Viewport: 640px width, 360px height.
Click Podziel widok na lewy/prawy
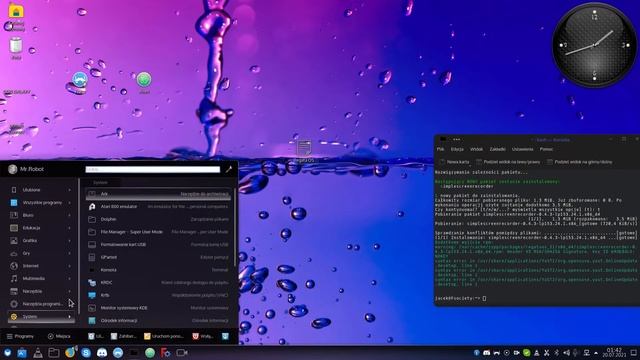pos(508,162)
